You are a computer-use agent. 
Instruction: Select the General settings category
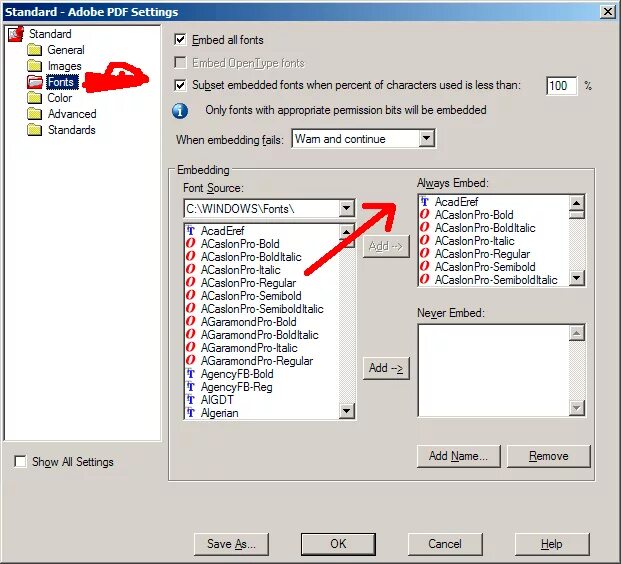point(66,50)
